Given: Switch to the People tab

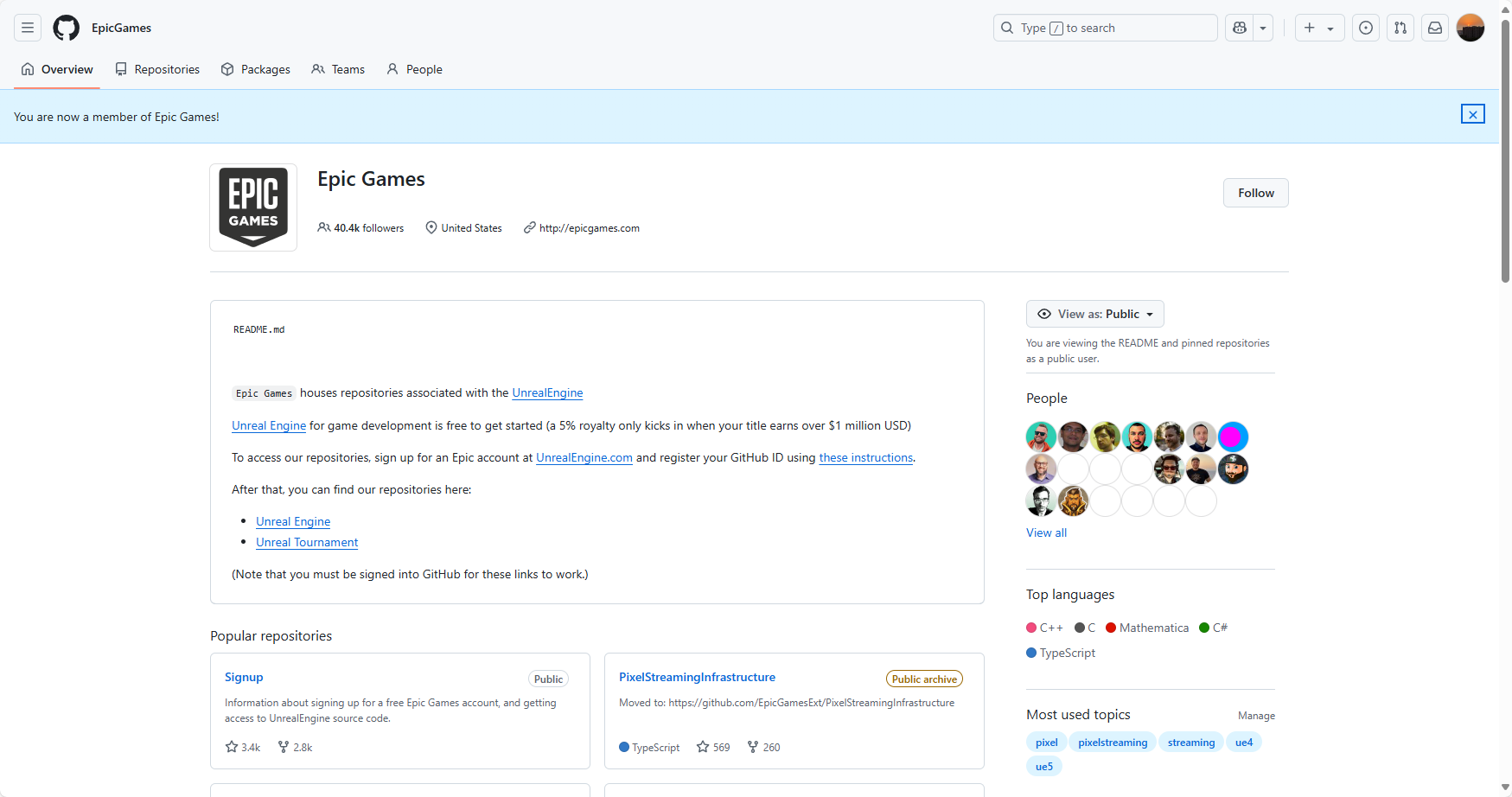Looking at the screenshot, I should 415,69.
